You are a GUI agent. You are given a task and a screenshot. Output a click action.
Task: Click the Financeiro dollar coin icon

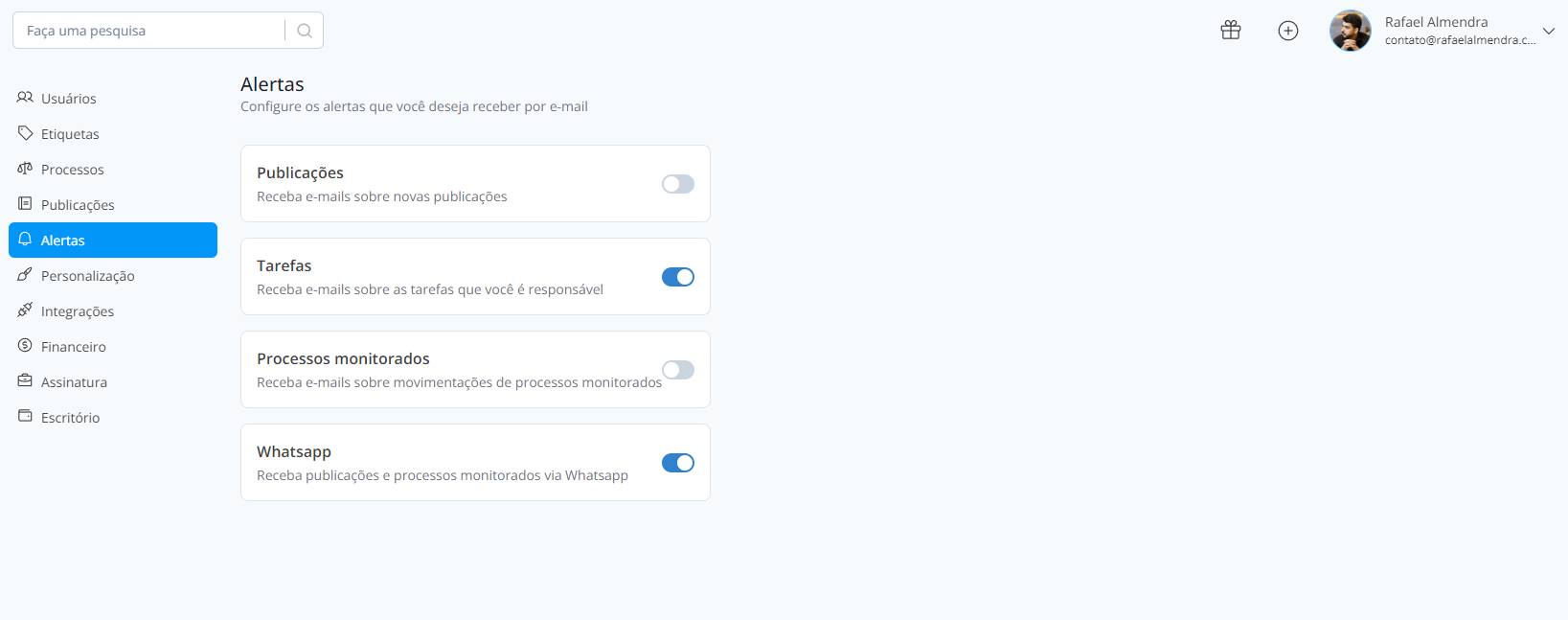[x=25, y=346]
